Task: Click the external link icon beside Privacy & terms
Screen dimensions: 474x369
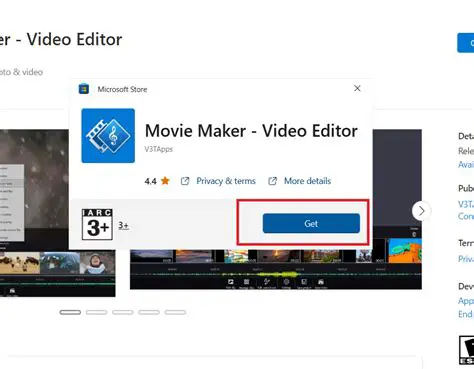Action: pyautogui.click(x=185, y=181)
